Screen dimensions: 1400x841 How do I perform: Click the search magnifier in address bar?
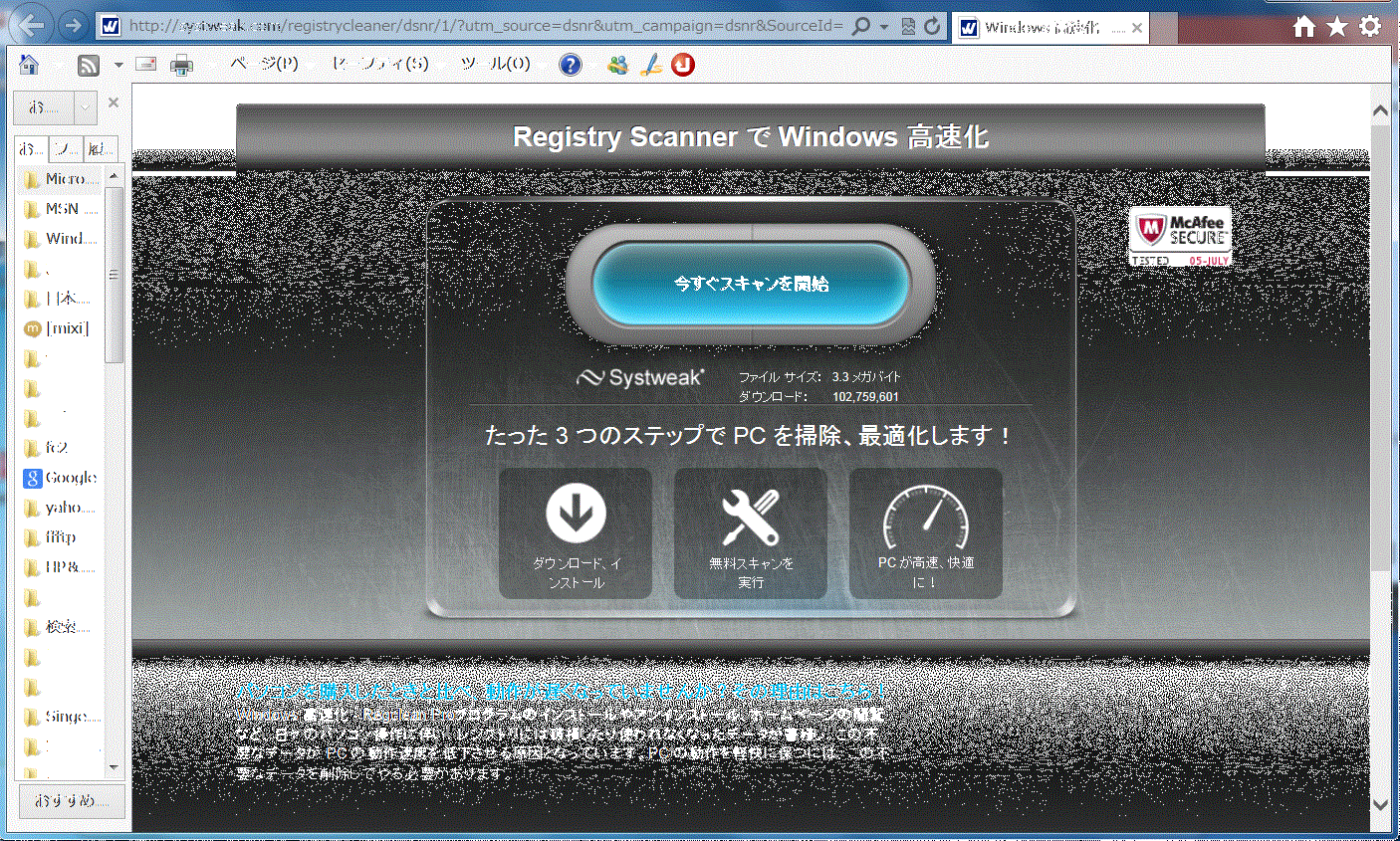861,27
